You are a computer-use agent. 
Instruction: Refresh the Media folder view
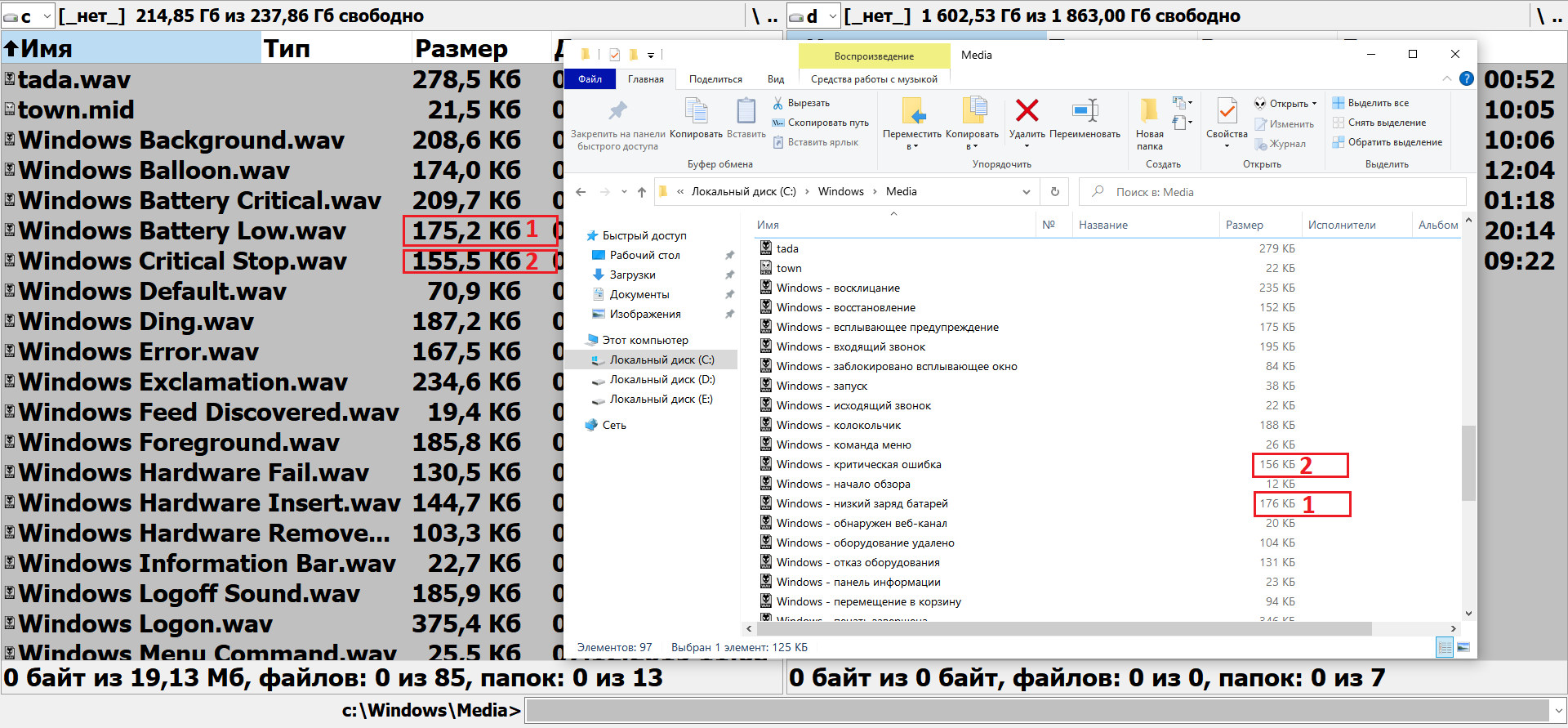pos(1055,191)
